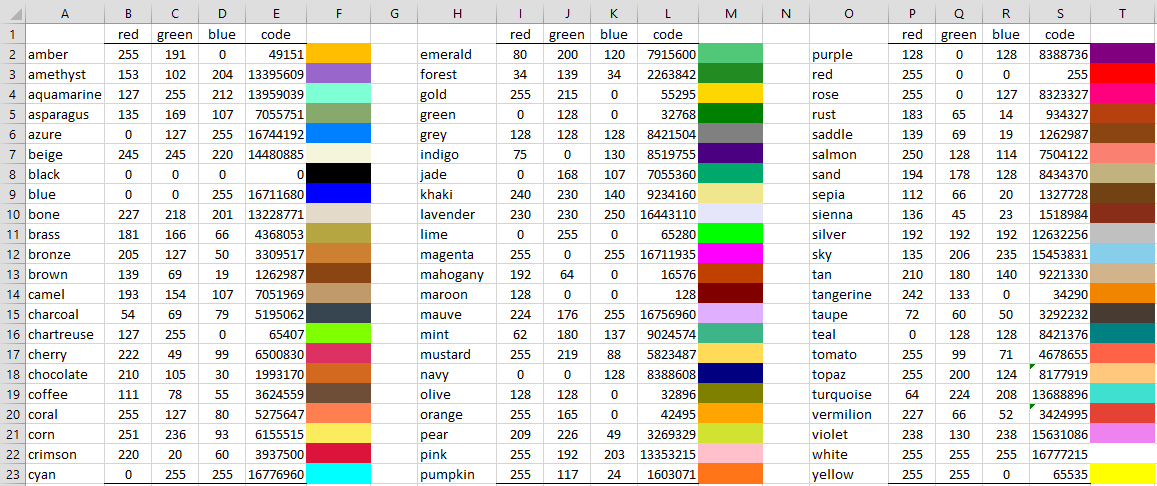
Task: Click the magenta color swatch cell
Action: coord(730,254)
